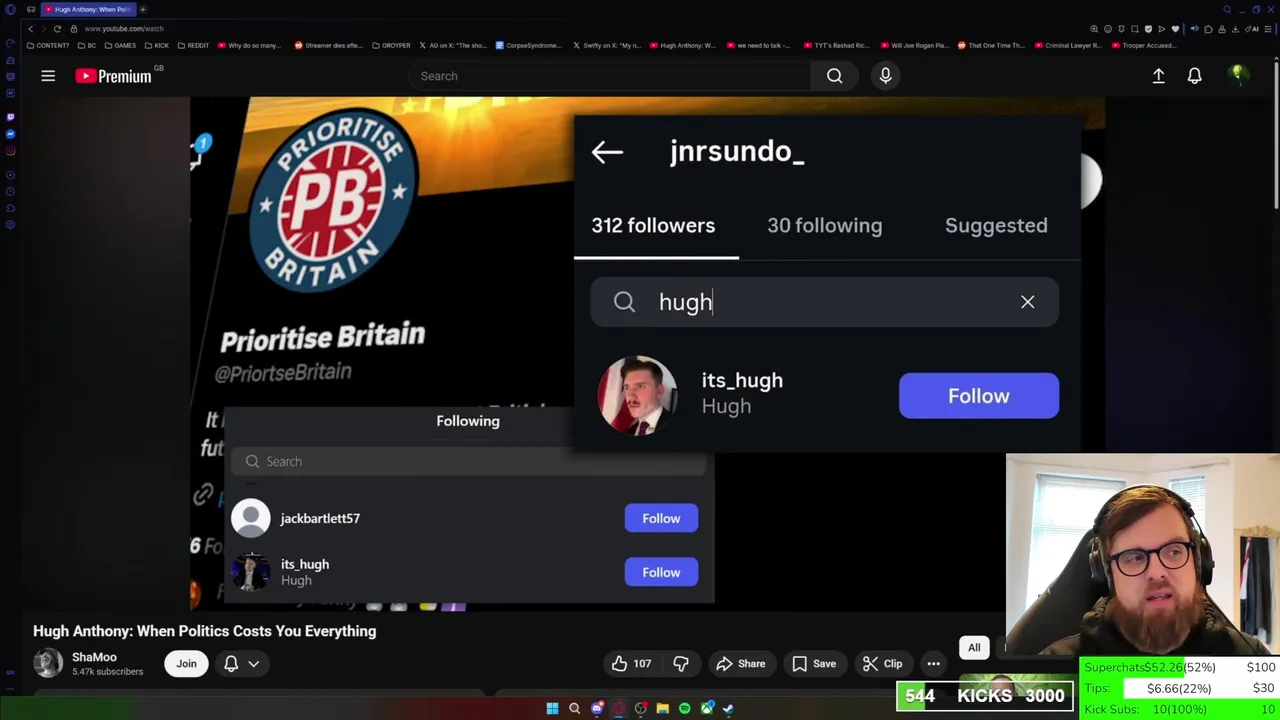Click the hugh follower search field
Screen dimensions: 1280x720
pos(824,302)
